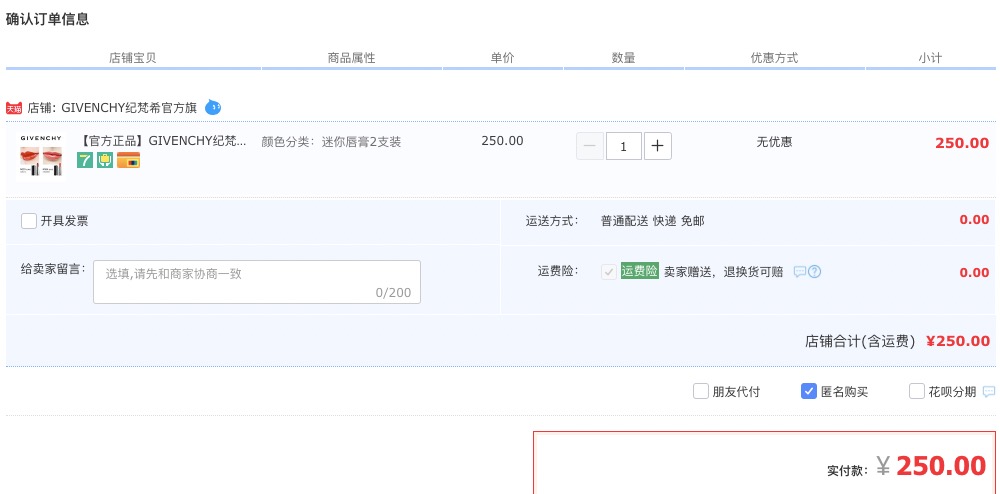This screenshot has height=494, width=1000.
Task: Open the blue Wangwang chat icon
Action: (213, 108)
